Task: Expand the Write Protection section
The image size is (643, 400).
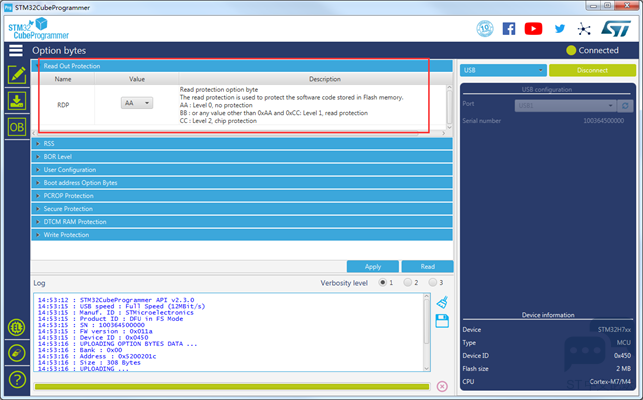Action: [242, 235]
